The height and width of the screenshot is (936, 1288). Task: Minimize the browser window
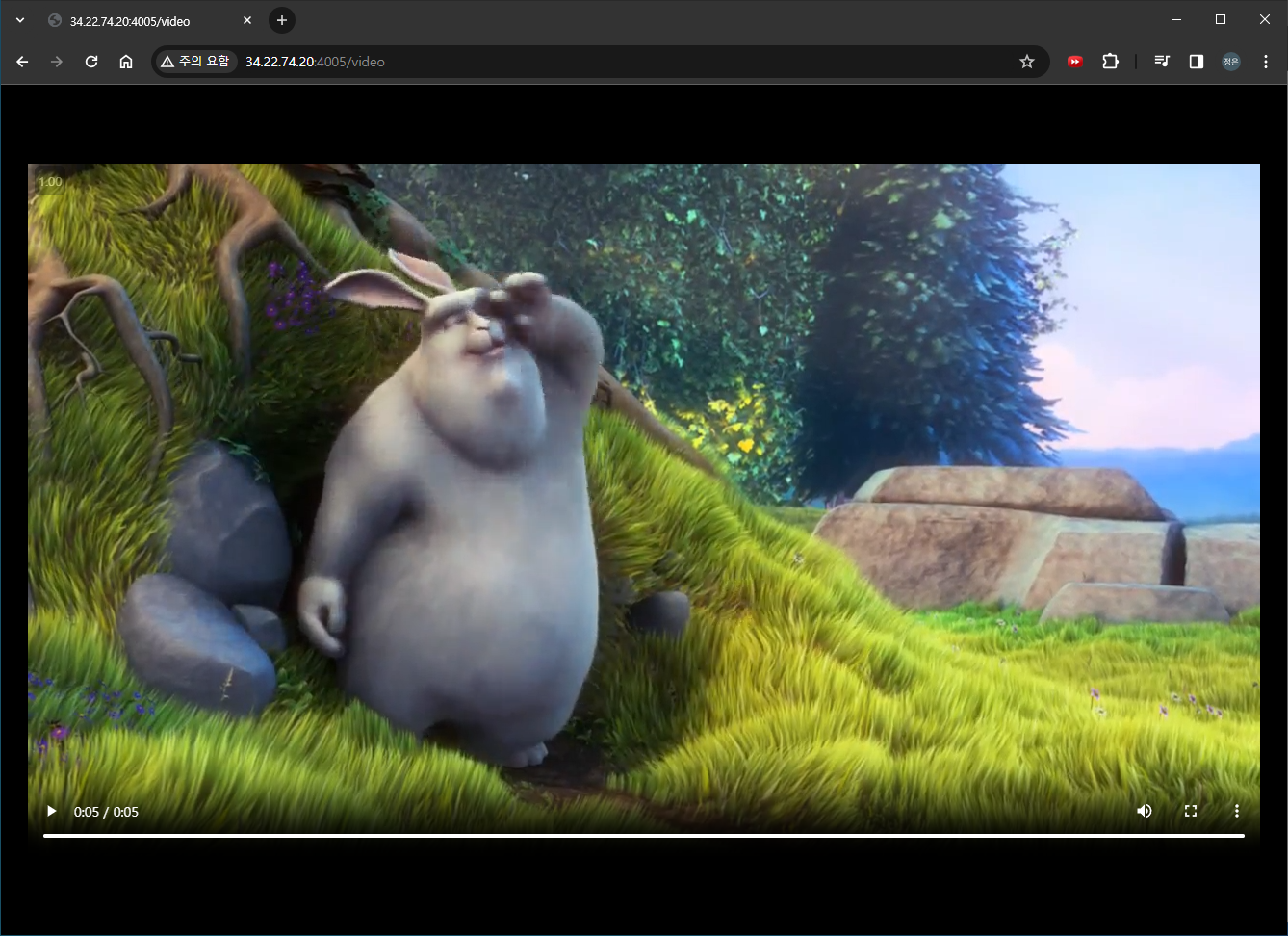pyautogui.click(x=1176, y=19)
